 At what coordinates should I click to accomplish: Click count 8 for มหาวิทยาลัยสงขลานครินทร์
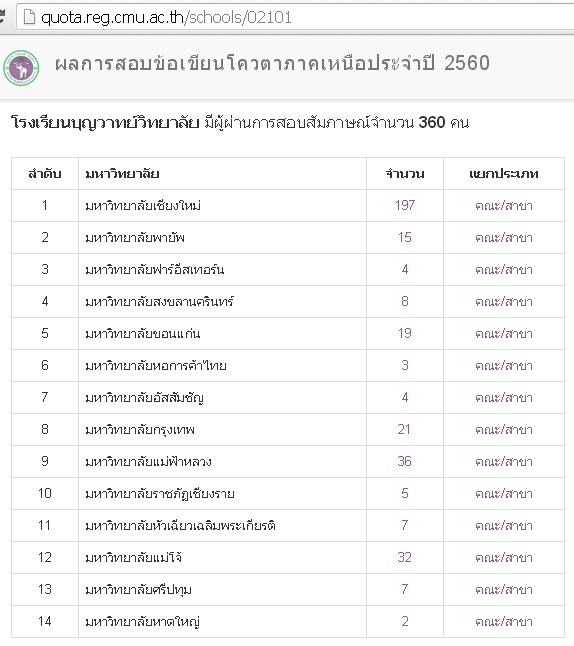405,301
